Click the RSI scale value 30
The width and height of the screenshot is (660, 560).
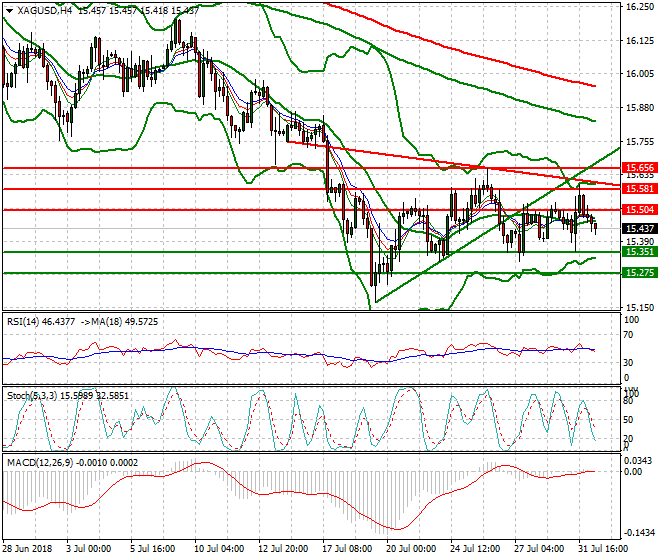click(x=628, y=363)
